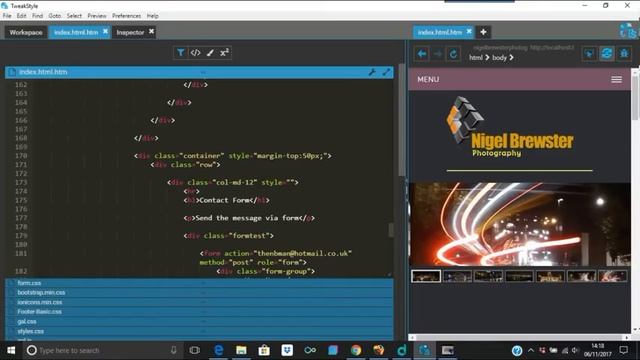Expand the editor using the arrows icon

pos(387,72)
